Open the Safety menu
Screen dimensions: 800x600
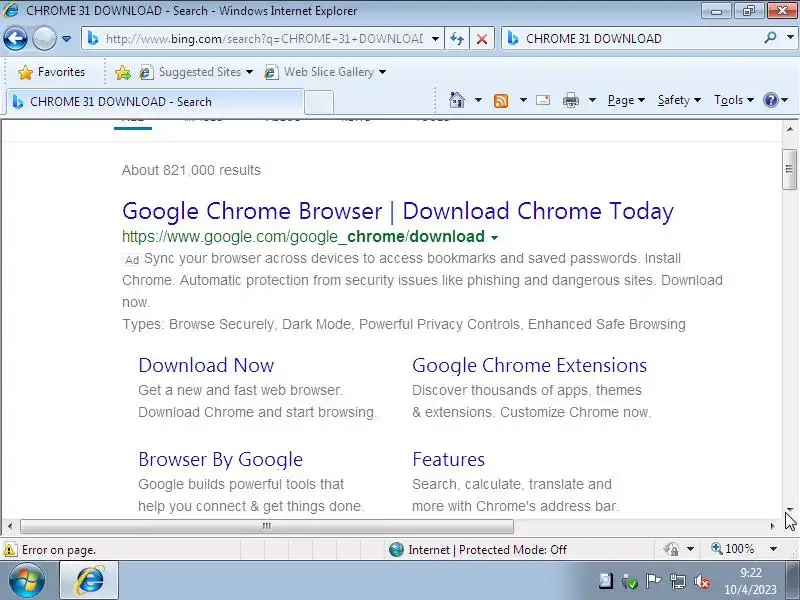(679, 100)
